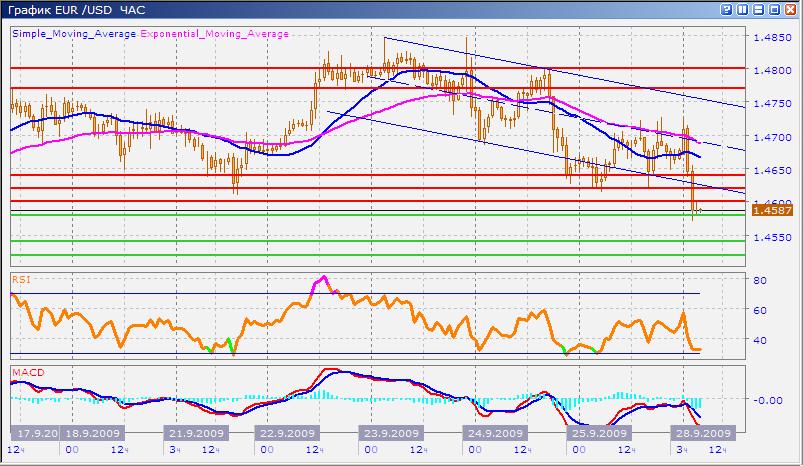This screenshot has width=803, height=466.
Task: Click the MACD indicator label
Action: (26, 373)
